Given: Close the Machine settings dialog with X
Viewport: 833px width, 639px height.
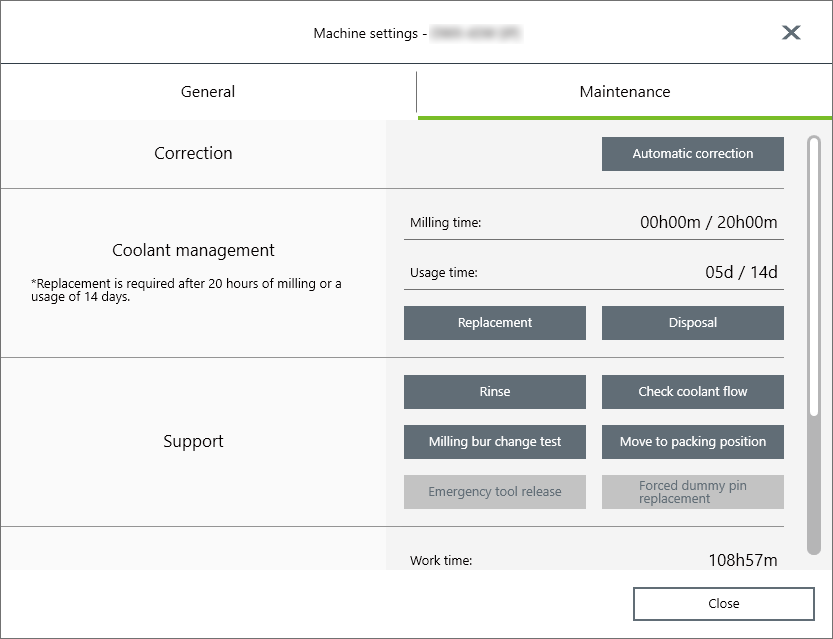Looking at the screenshot, I should click(x=791, y=32).
